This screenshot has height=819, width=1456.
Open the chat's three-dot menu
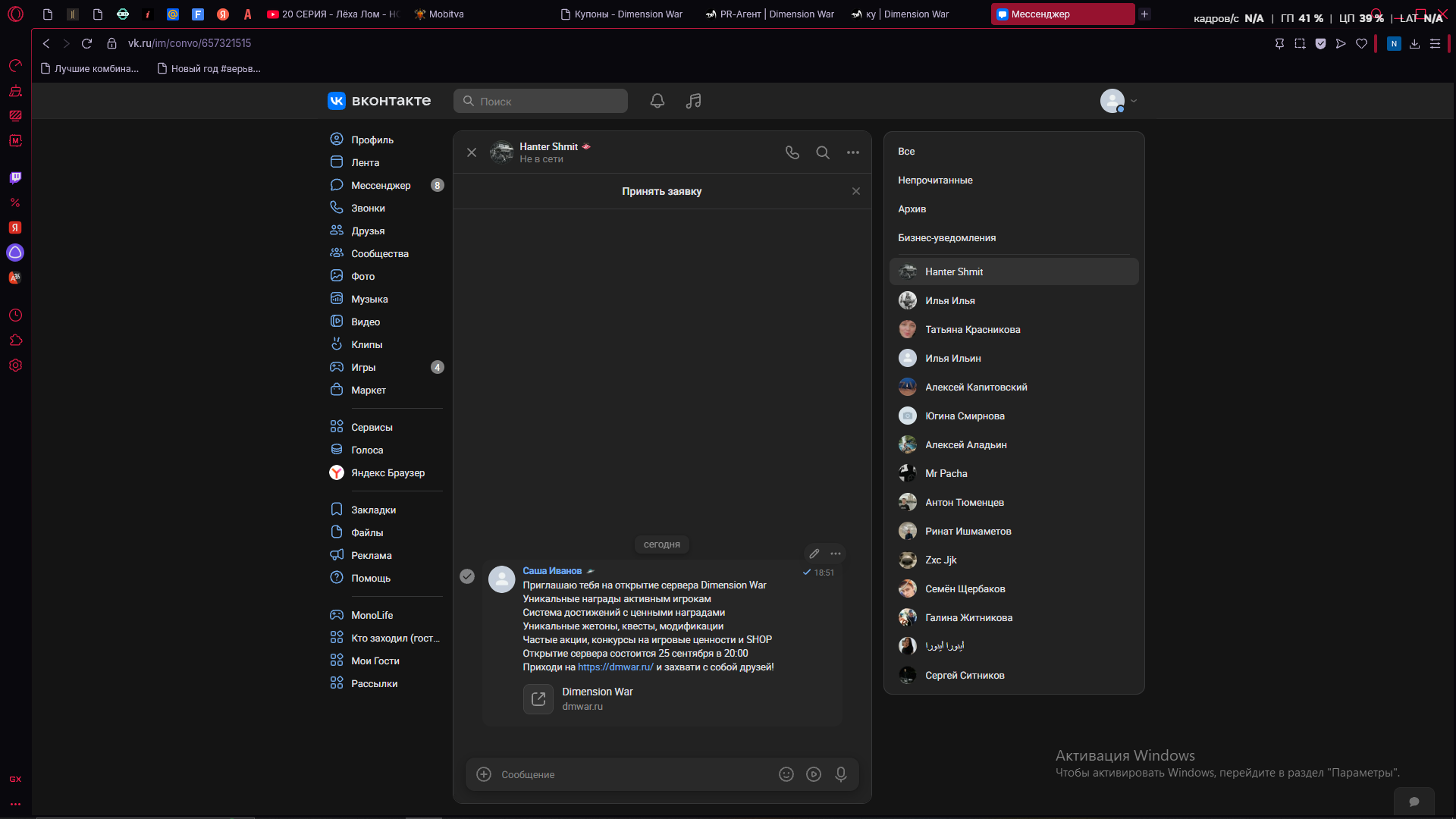coord(853,152)
